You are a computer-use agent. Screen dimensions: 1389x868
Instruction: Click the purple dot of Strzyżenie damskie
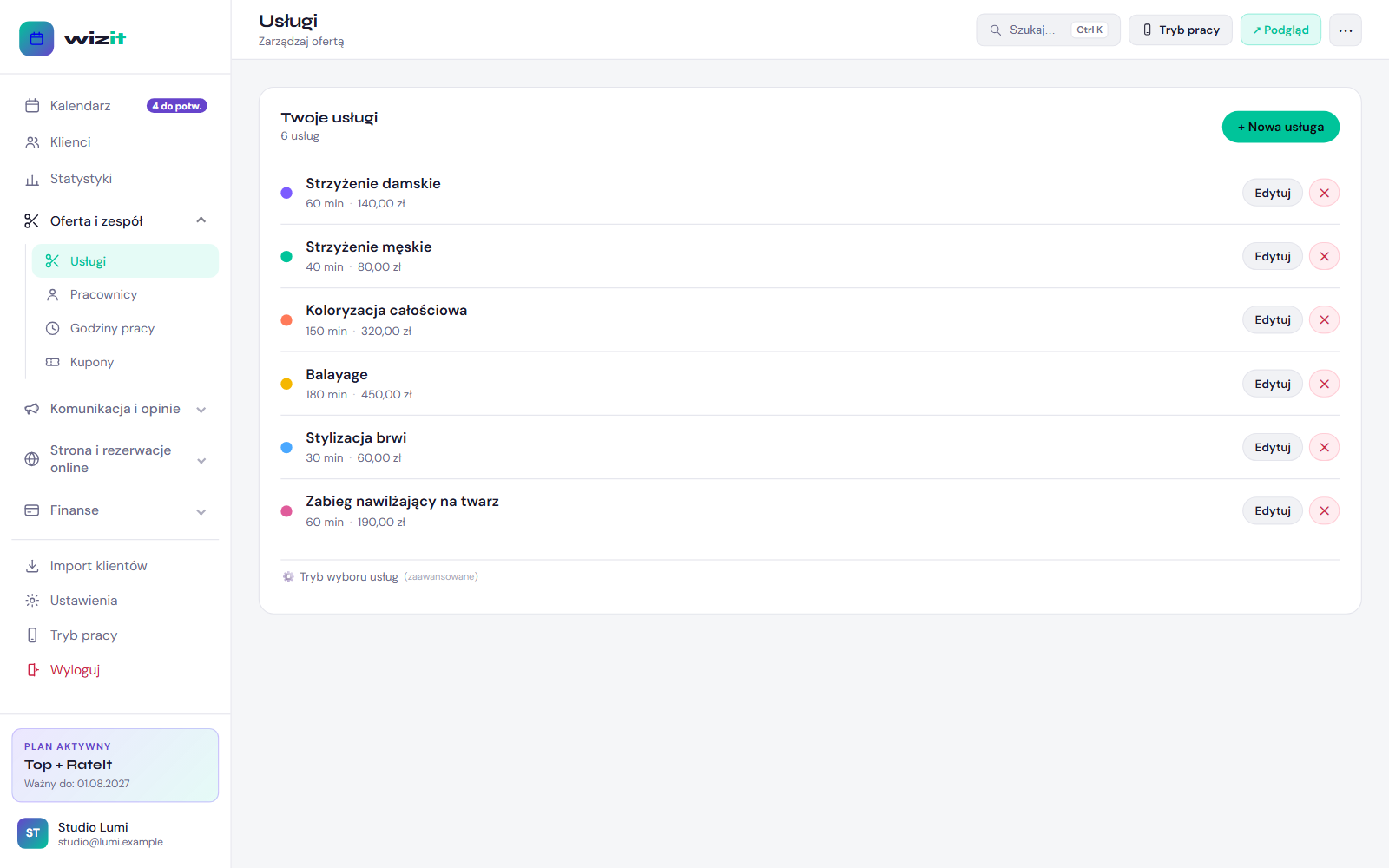pos(286,193)
